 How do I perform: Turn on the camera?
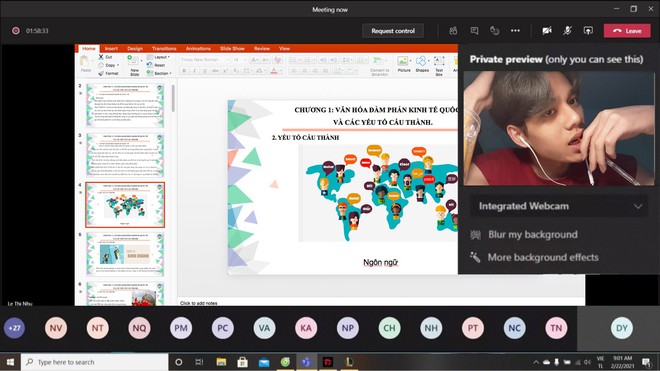547,31
